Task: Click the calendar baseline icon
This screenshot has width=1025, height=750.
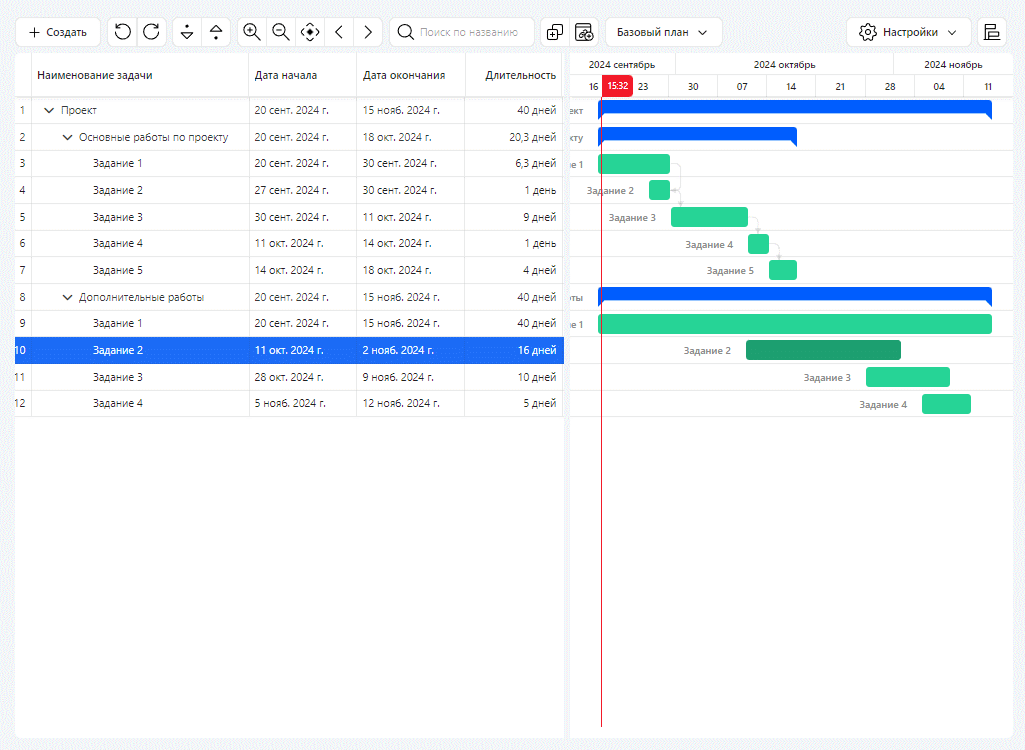Action: [584, 32]
